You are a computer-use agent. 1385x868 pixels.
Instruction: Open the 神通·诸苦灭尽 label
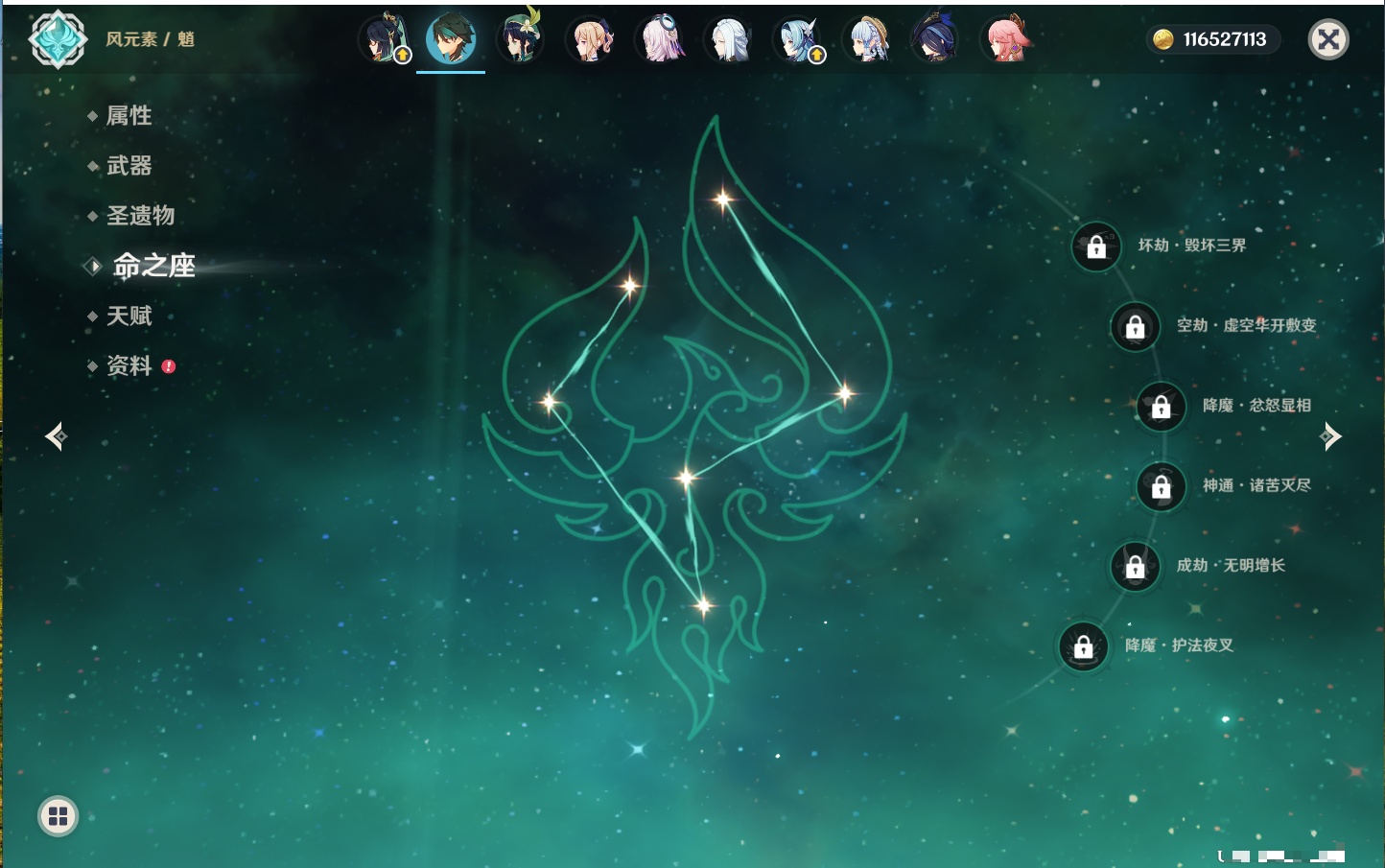(1256, 485)
